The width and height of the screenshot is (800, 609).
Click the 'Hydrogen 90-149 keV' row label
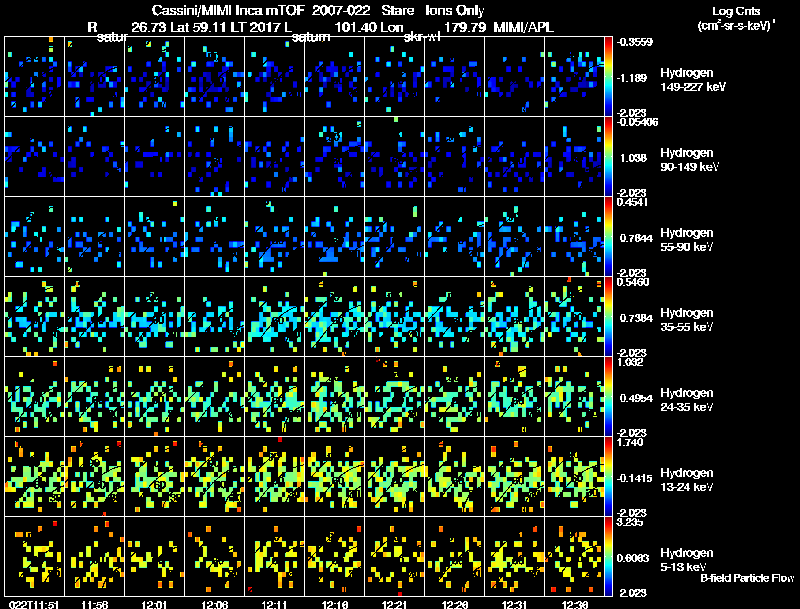689,160
